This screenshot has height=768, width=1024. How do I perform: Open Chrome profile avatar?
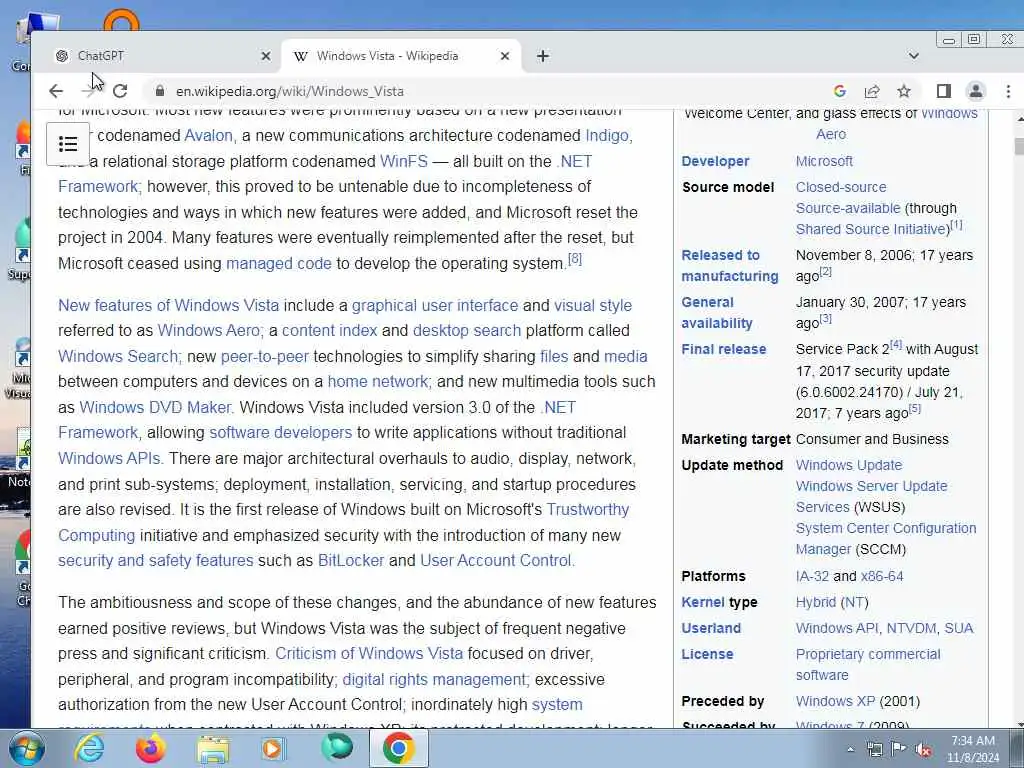point(976,91)
